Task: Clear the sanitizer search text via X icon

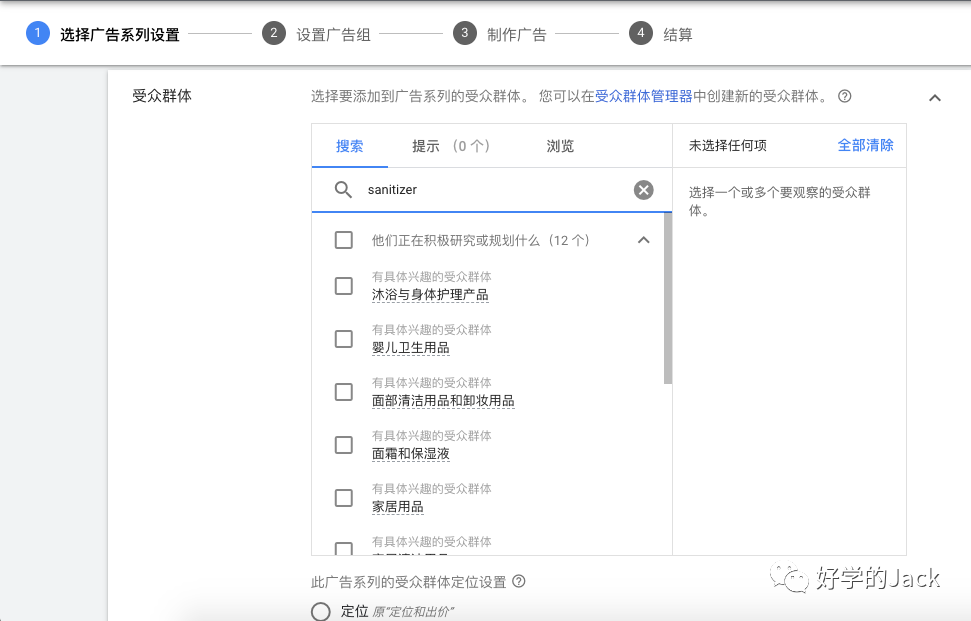Action: (x=643, y=189)
